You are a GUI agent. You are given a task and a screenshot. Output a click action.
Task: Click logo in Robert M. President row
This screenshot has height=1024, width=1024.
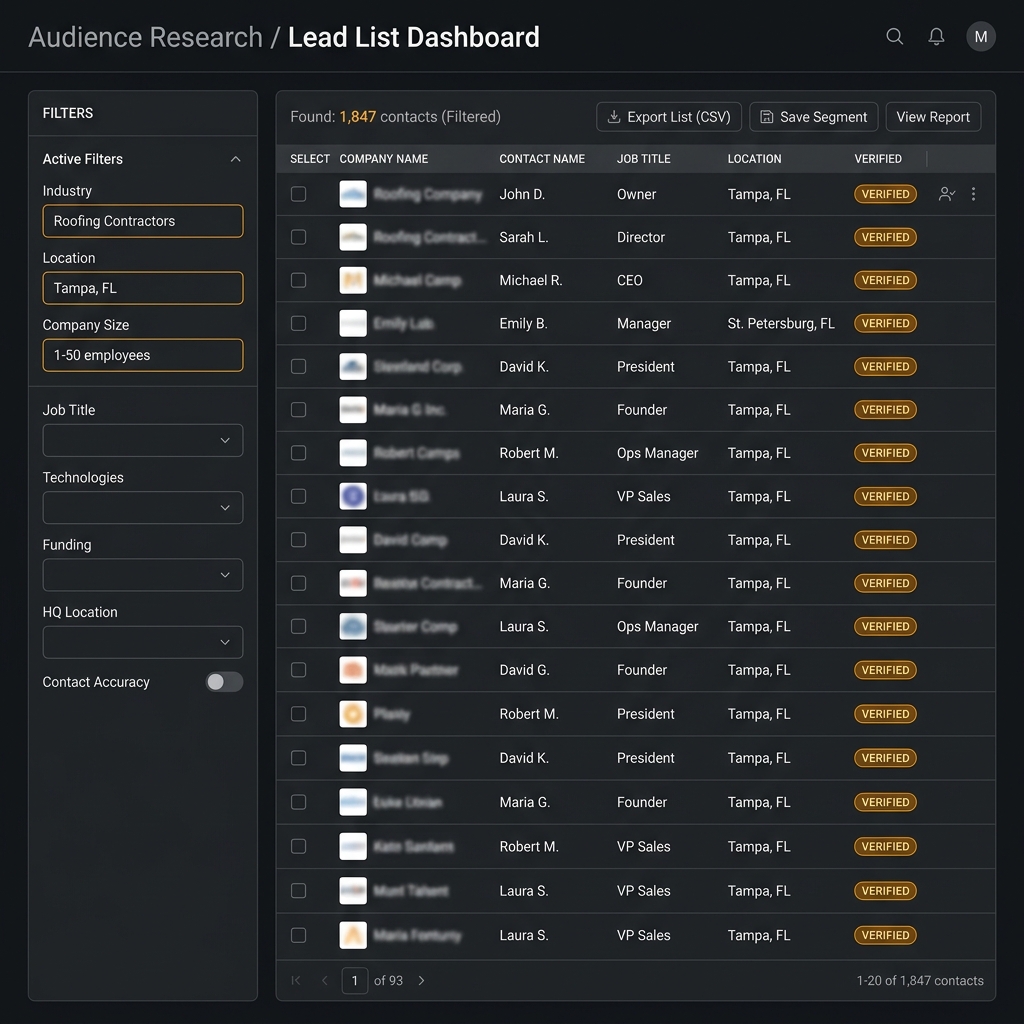click(x=353, y=714)
